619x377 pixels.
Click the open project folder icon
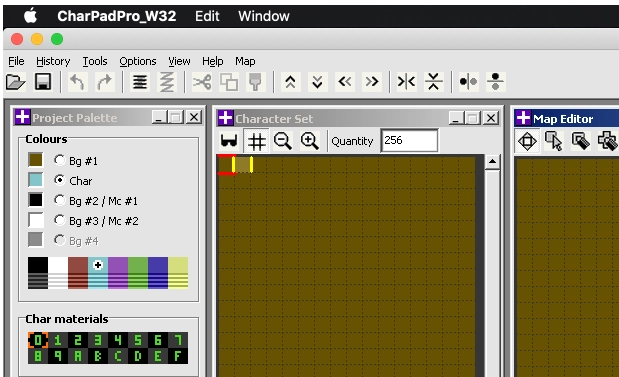[16, 82]
